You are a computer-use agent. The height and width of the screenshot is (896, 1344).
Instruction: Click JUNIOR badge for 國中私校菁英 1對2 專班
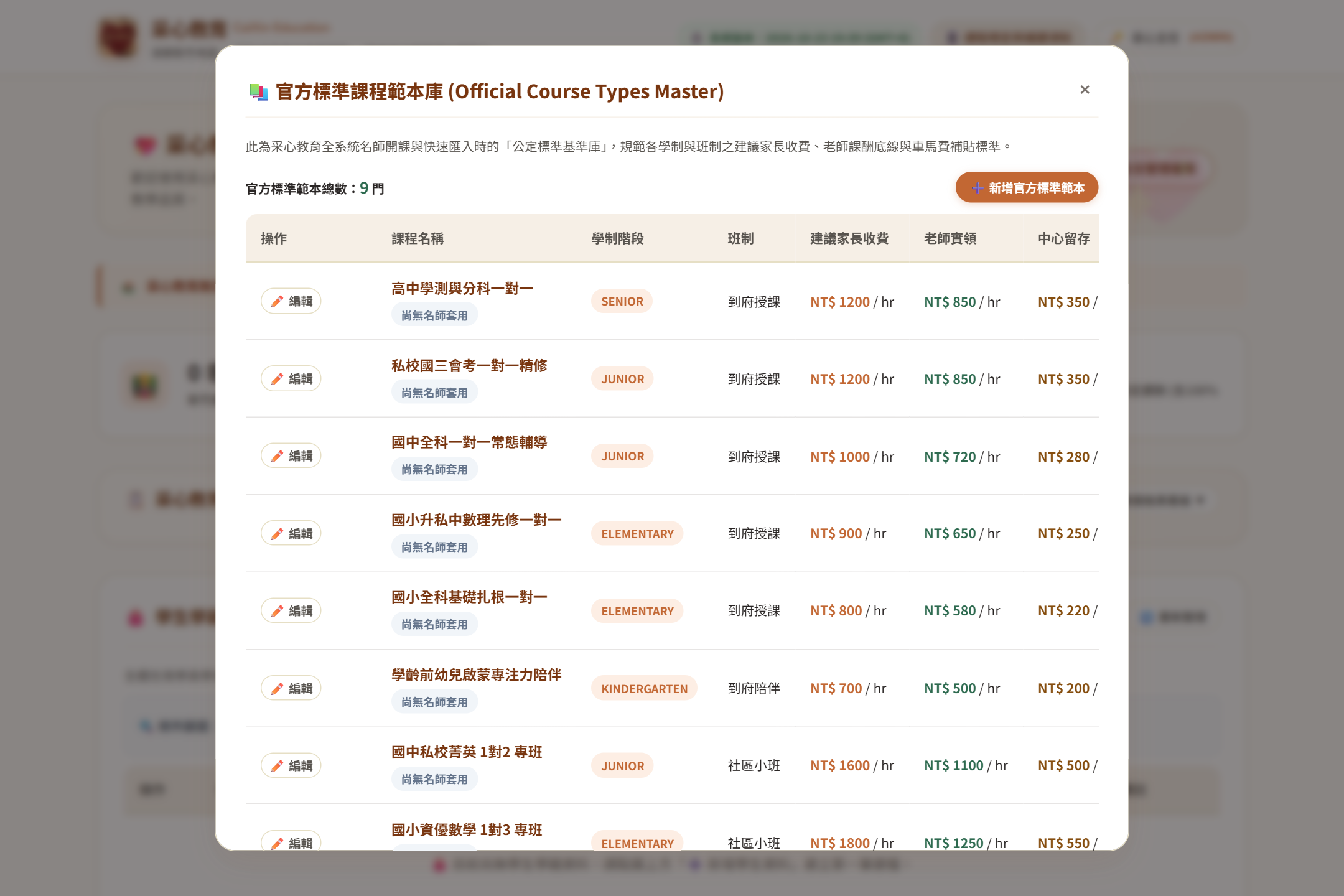click(x=622, y=766)
